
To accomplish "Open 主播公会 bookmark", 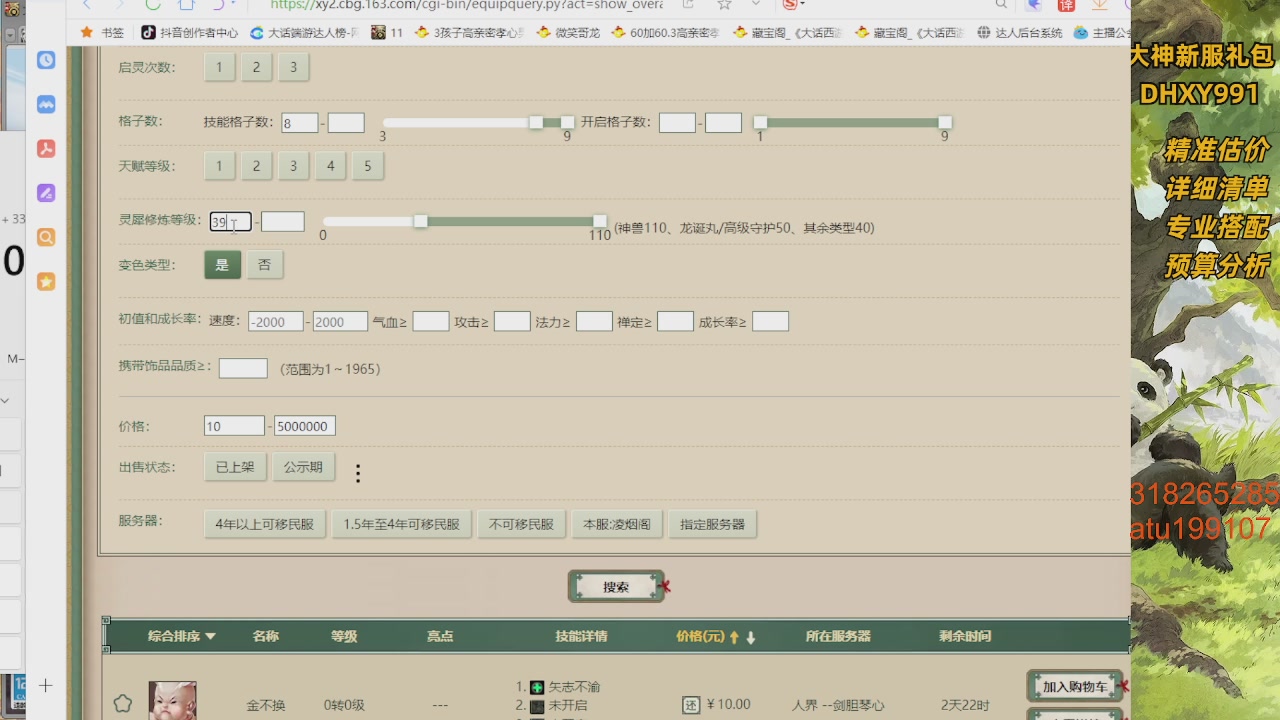I will click(x=1102, y=32).
